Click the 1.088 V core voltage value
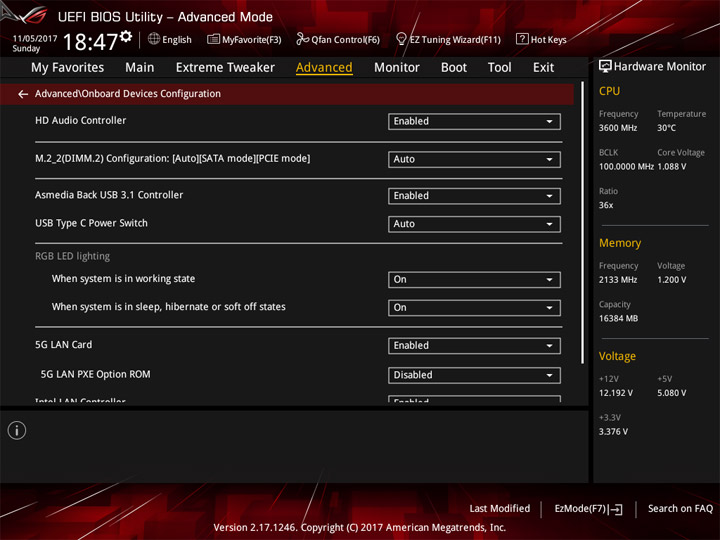 (672, 167)
